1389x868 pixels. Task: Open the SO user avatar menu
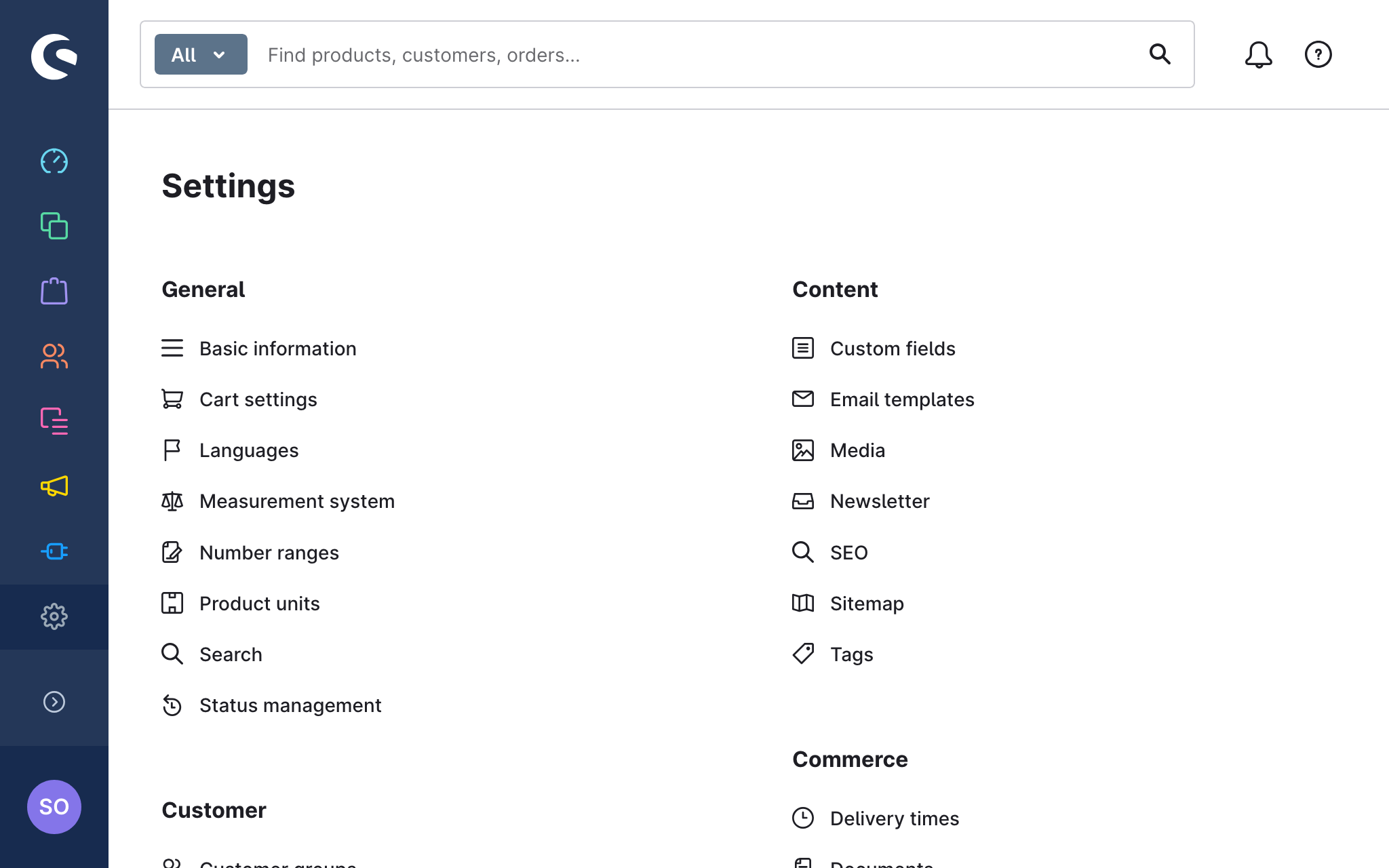(54, 807)
